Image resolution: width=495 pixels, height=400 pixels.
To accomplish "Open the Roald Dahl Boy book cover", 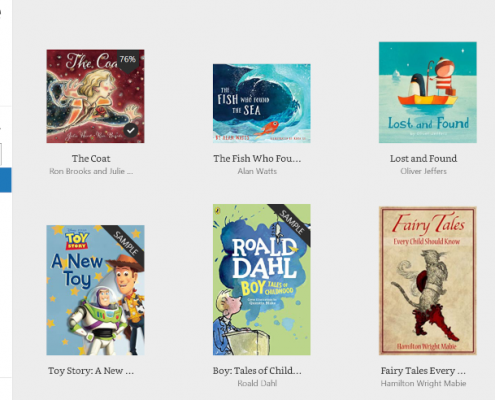I will (262, 280).
